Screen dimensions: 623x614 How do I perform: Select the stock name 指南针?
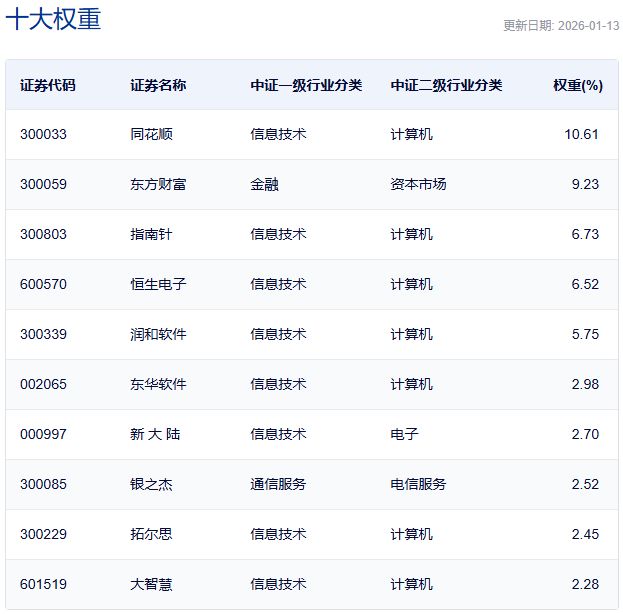(151, 234)
